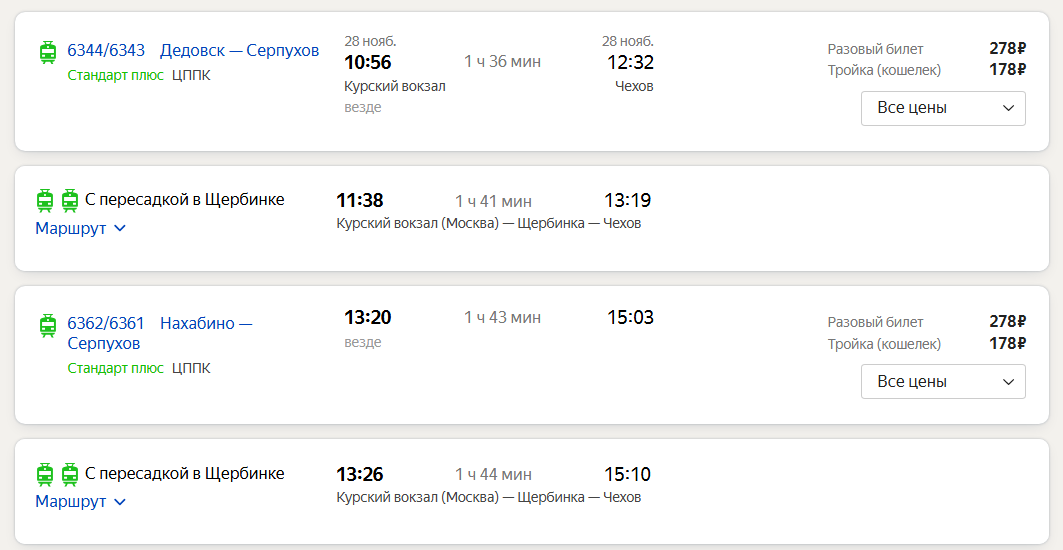Image resolution: width=1063 pixels, height=550 pixels.
Task: Expand Все цены dropdown for 13:20 train
Action: pyautogui.click(x=943, y=381)
